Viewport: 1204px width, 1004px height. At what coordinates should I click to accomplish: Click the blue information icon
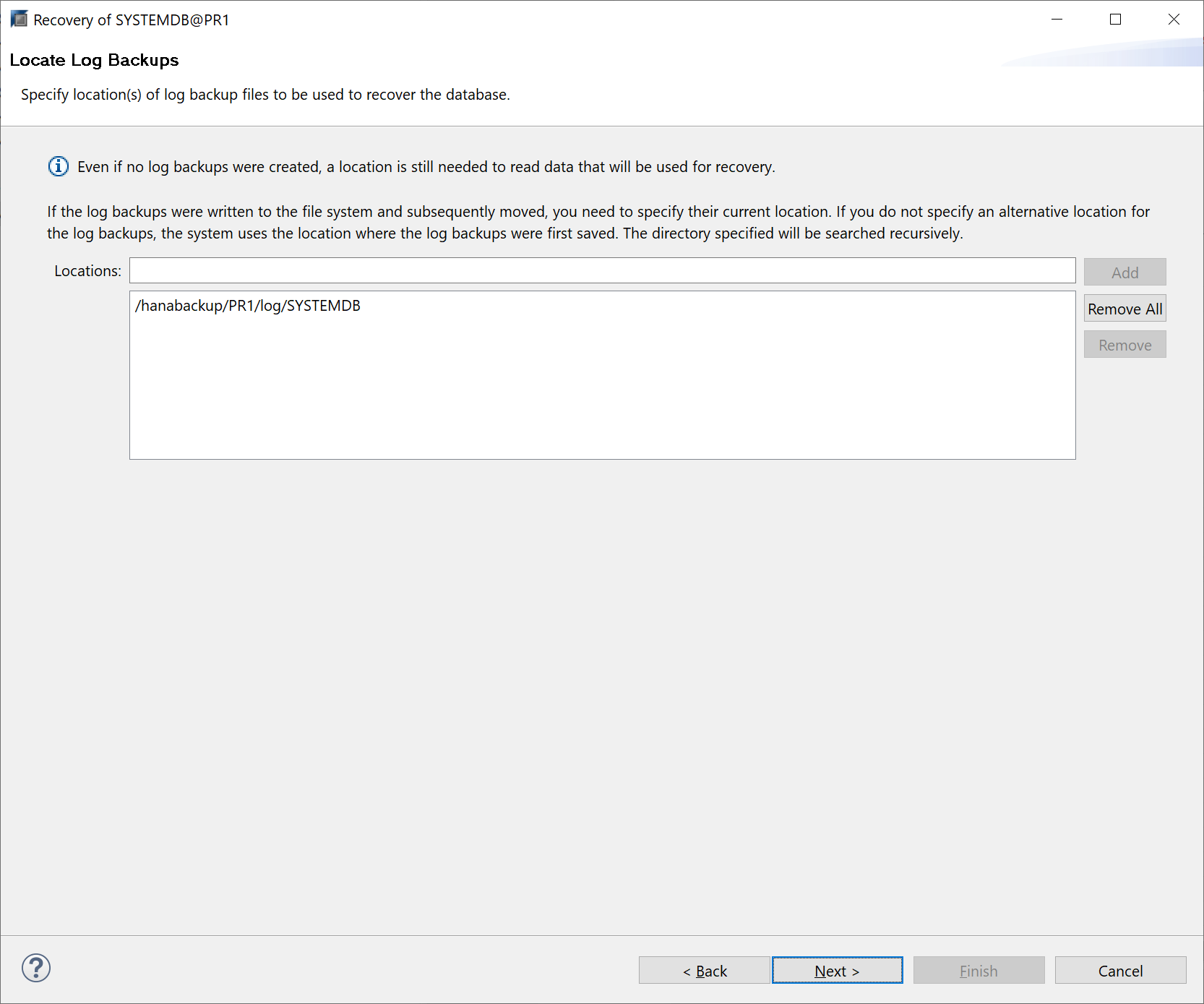[x=58, y=167]
